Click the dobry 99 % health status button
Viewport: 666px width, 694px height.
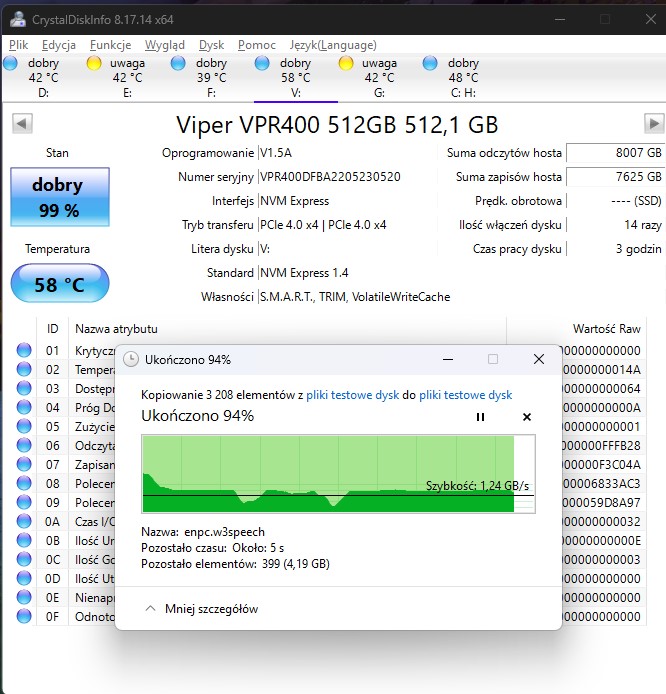coord(59,197)
